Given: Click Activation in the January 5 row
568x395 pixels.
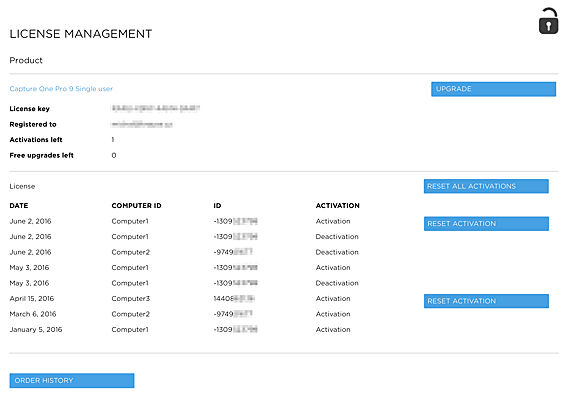Looking at the screenshot, I should (x=333, y=330).
